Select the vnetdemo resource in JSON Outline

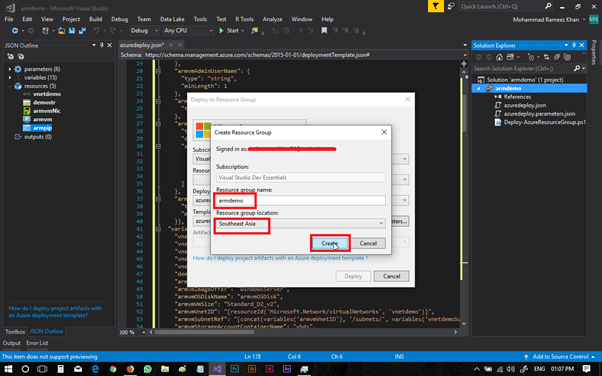(47, 94)
